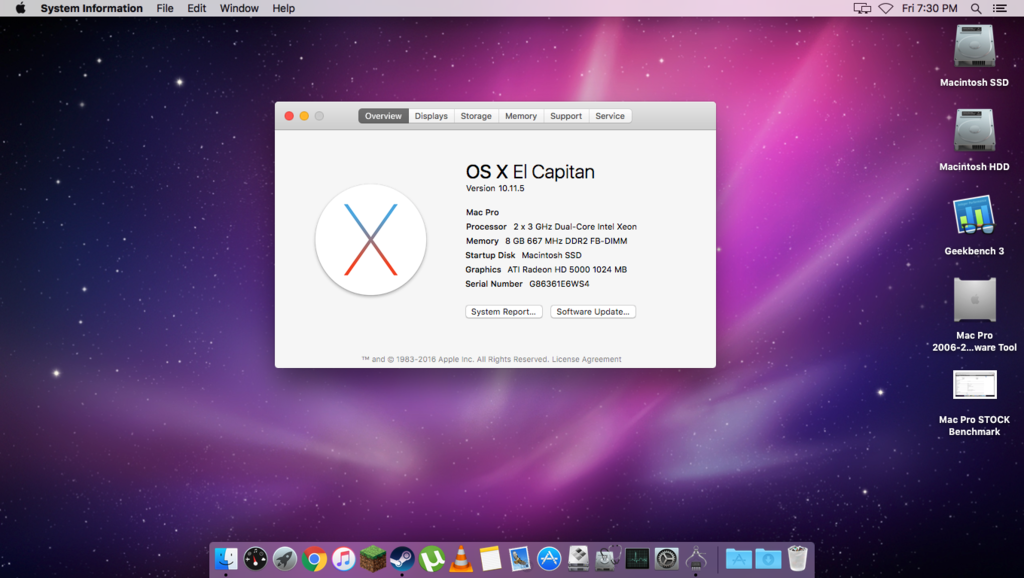This screenshot has width=1024, height=578.
Task: Open the Applications folder stack in Dock
Action: pyautogui.click(x=739, y=559)
